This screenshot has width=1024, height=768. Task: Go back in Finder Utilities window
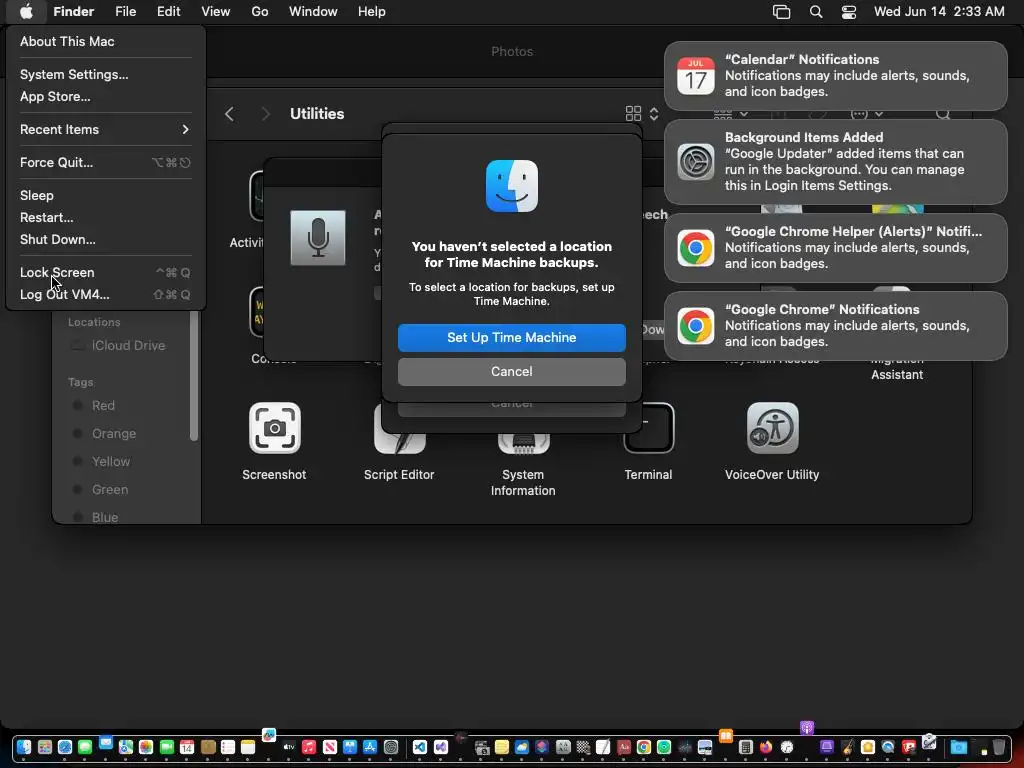pos(229,114)
